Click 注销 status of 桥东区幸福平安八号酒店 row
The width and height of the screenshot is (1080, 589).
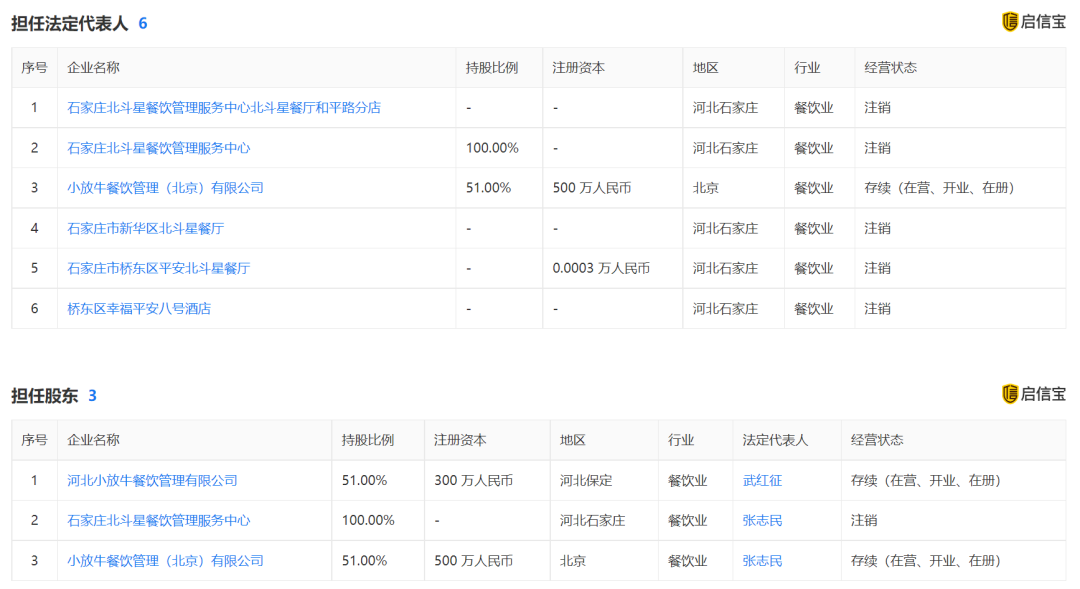coord(878,309)
